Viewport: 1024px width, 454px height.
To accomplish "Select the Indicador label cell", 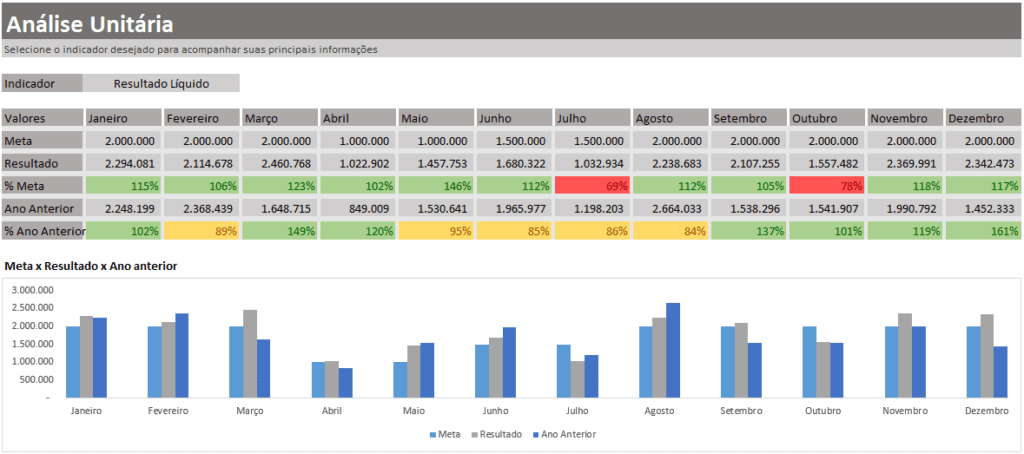I will click(42, 84).
